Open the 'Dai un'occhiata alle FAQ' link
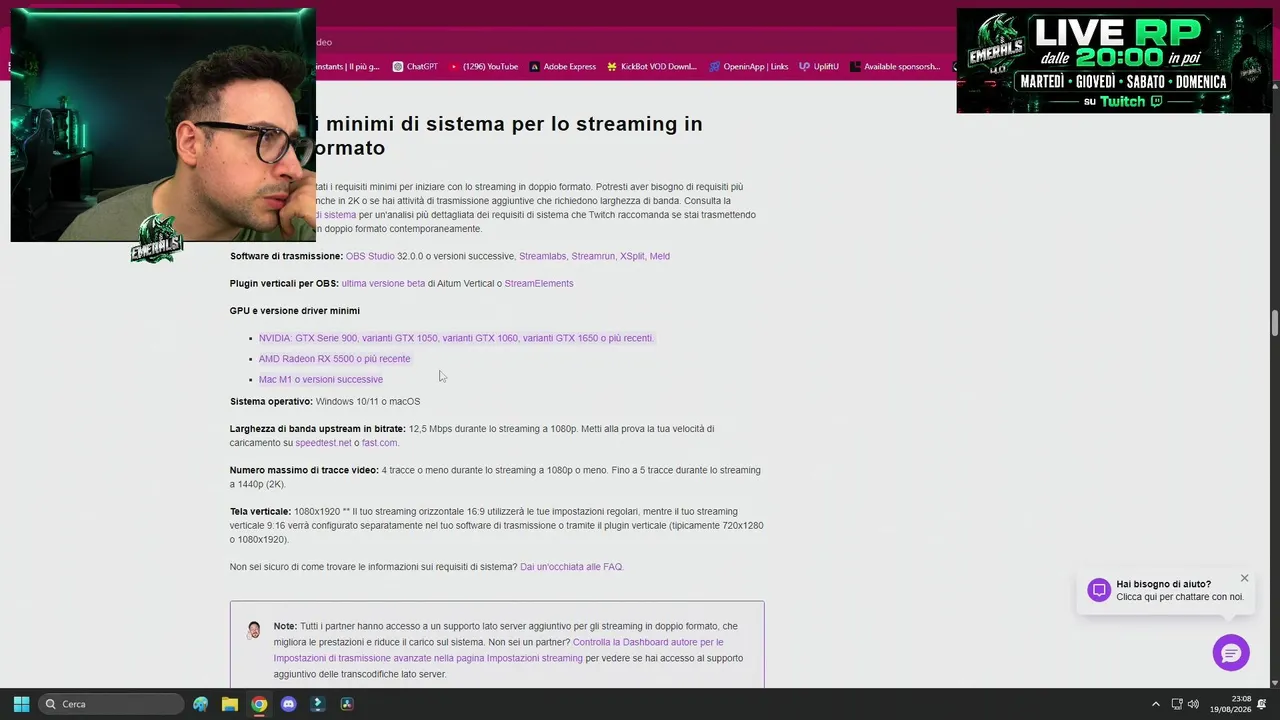 571,567
